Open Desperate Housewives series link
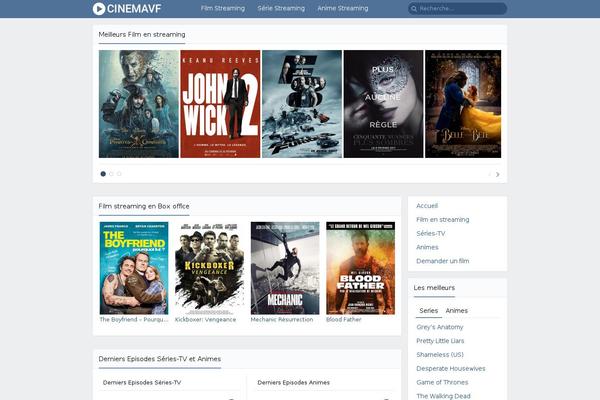 451,369
